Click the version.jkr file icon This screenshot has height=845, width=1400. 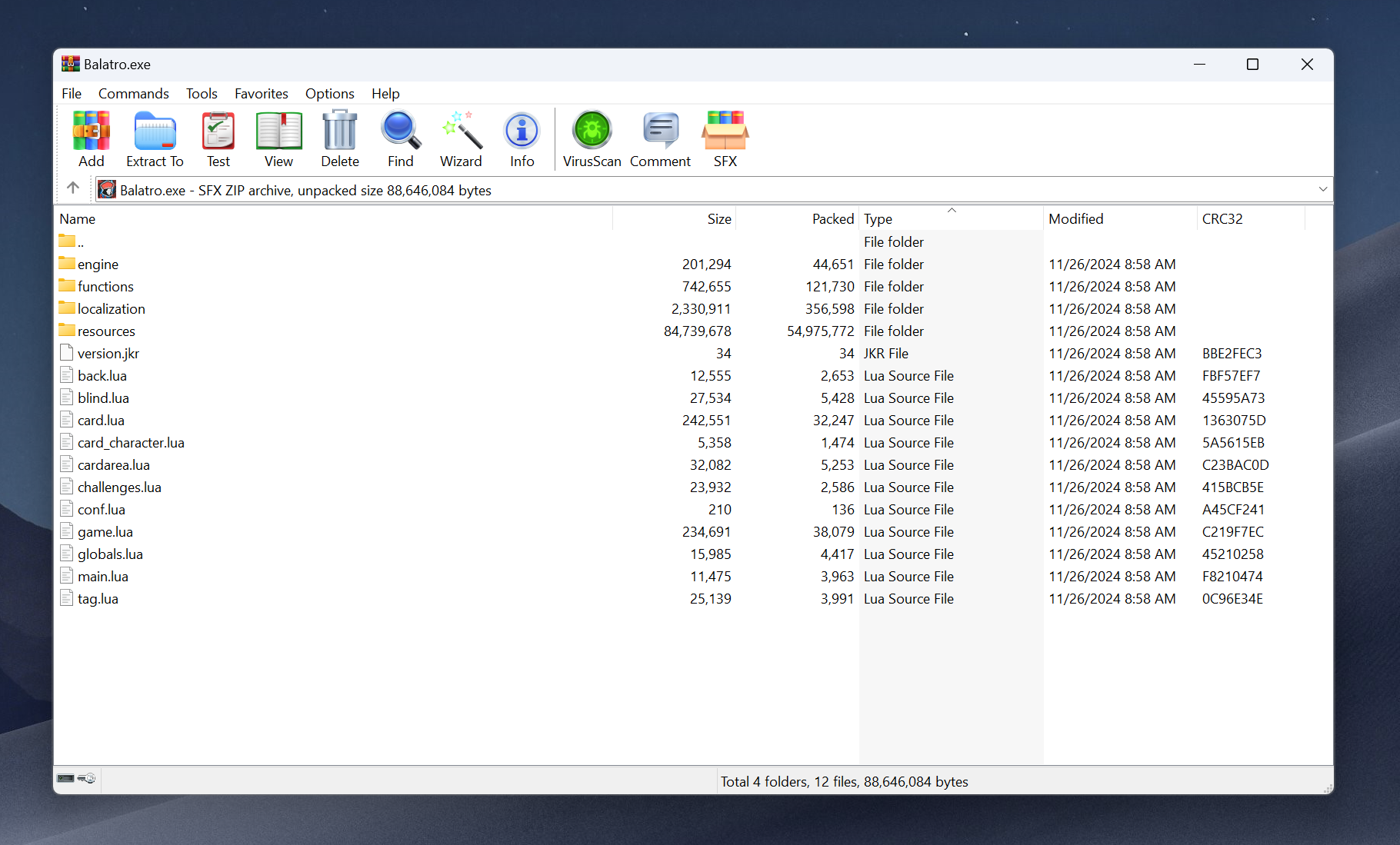click(67, 353)
